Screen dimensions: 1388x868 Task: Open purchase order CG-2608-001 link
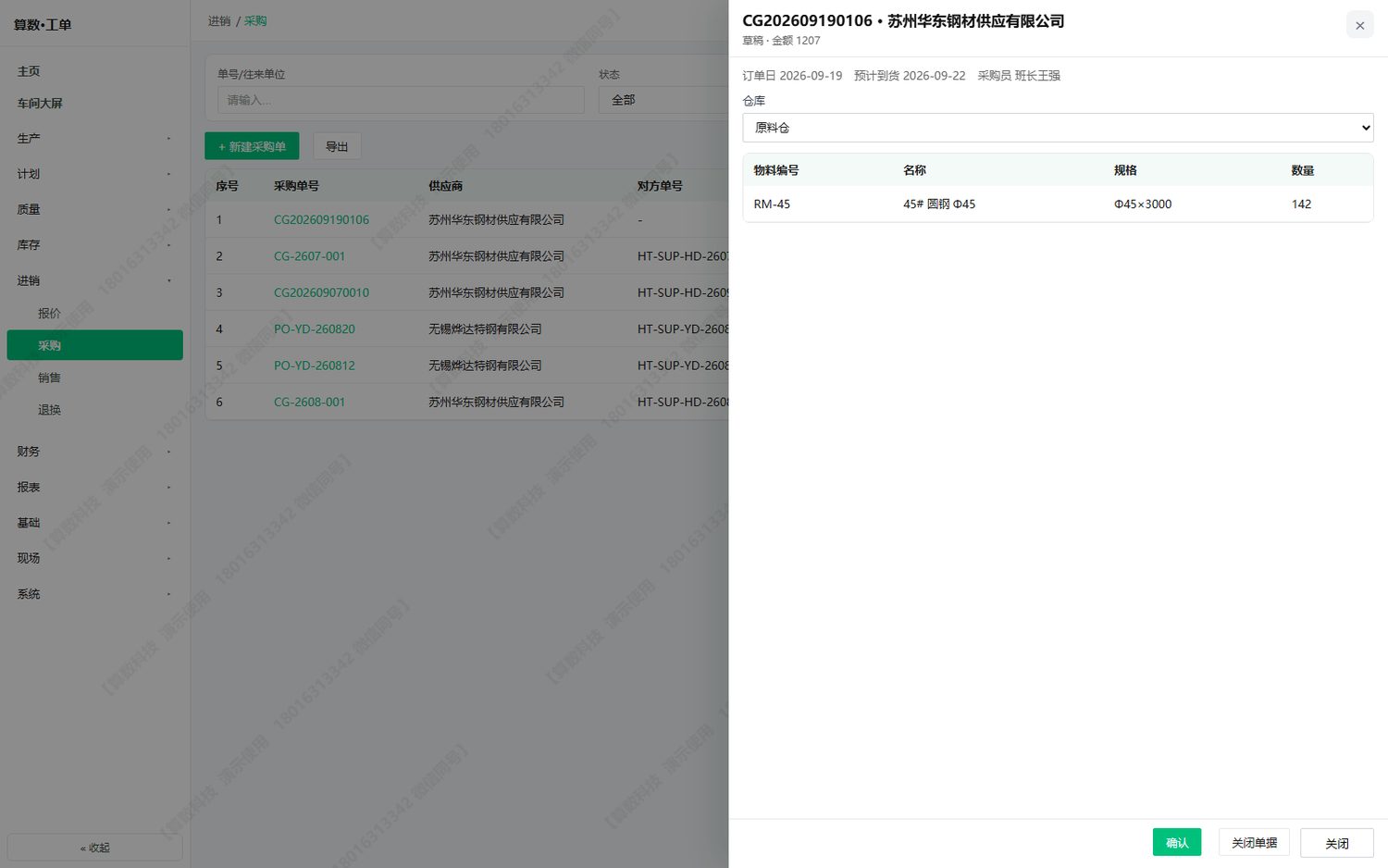click(x=309, y=403)
